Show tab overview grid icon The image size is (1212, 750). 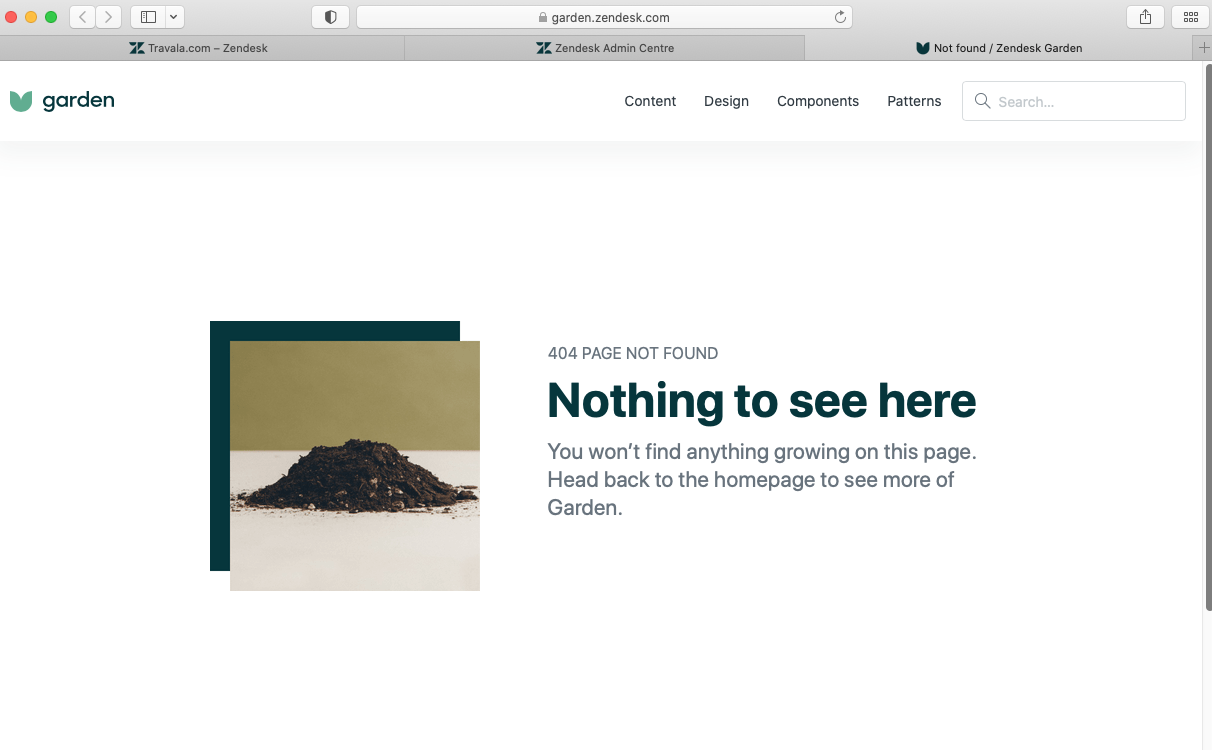click(1190, 17)
